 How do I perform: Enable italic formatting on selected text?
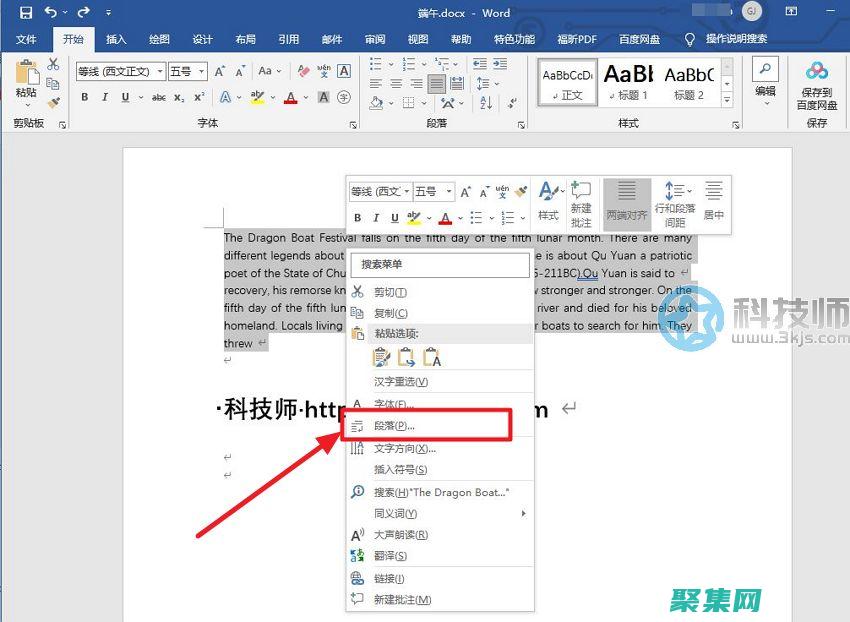click(105, 97)
